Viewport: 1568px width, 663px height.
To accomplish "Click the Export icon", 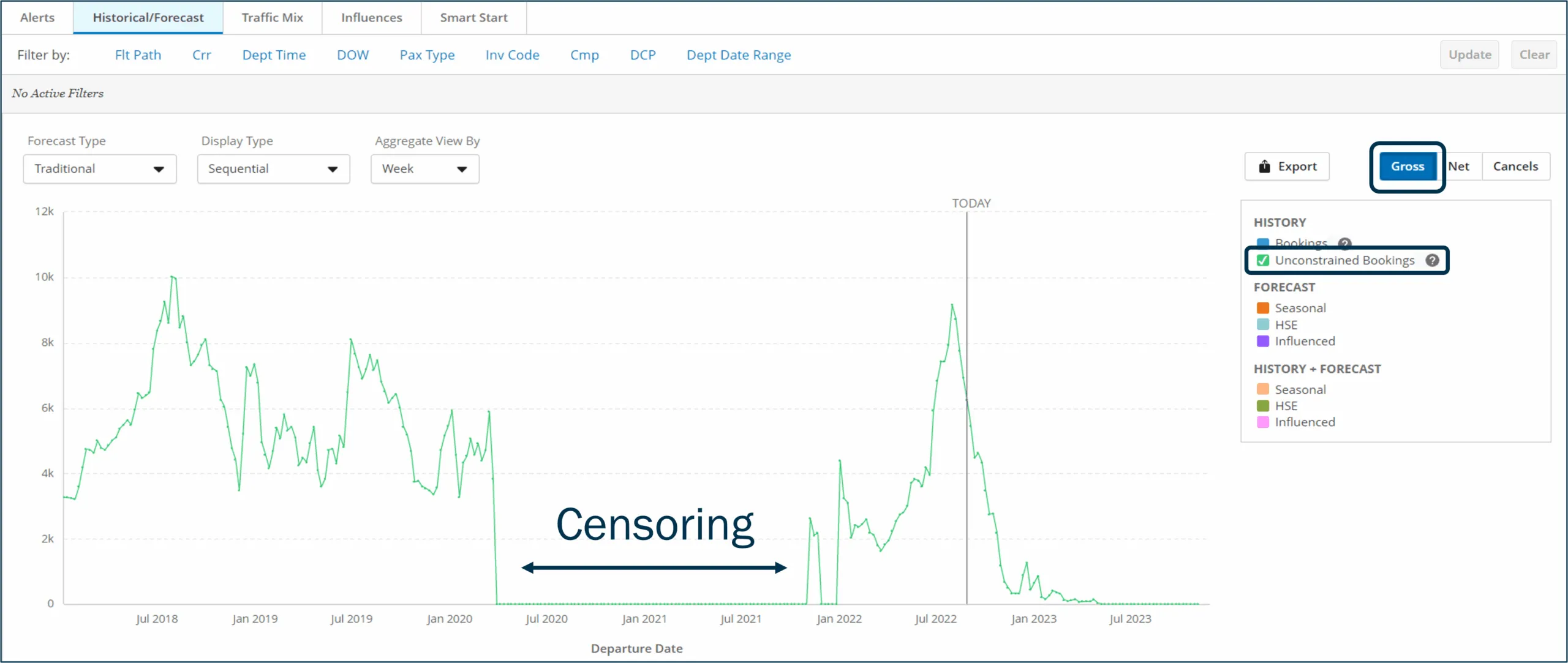I will coord(1264,167).
